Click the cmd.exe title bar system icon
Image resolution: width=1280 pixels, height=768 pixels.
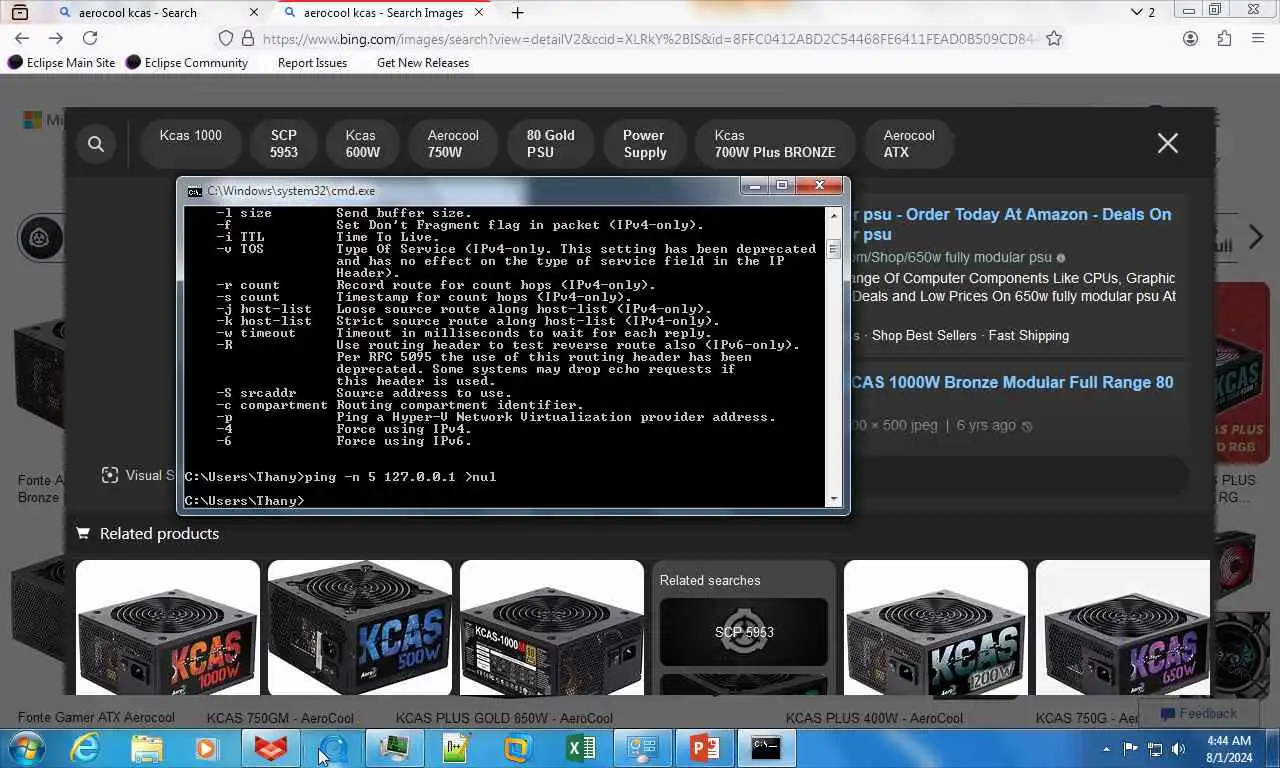(194, 191)
